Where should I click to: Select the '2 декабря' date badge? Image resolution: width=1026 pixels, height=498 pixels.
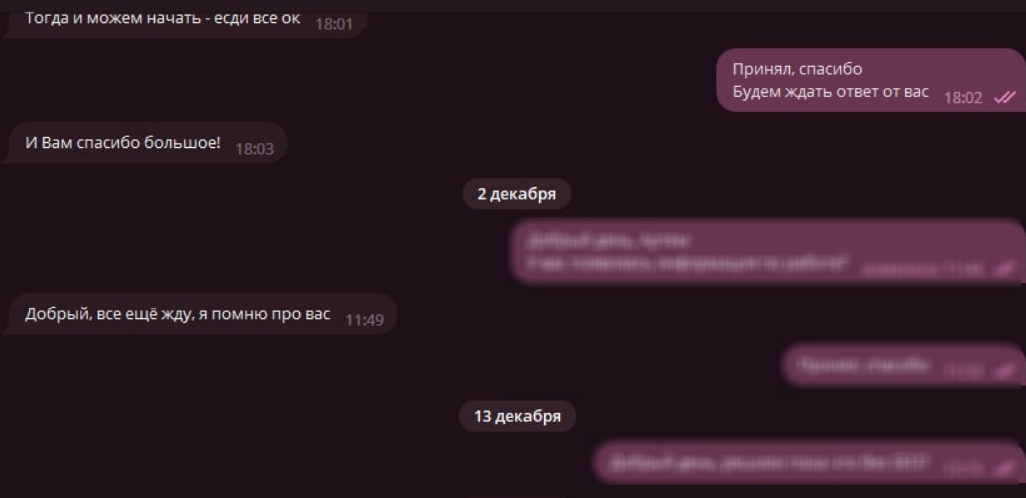pos(516,194)
